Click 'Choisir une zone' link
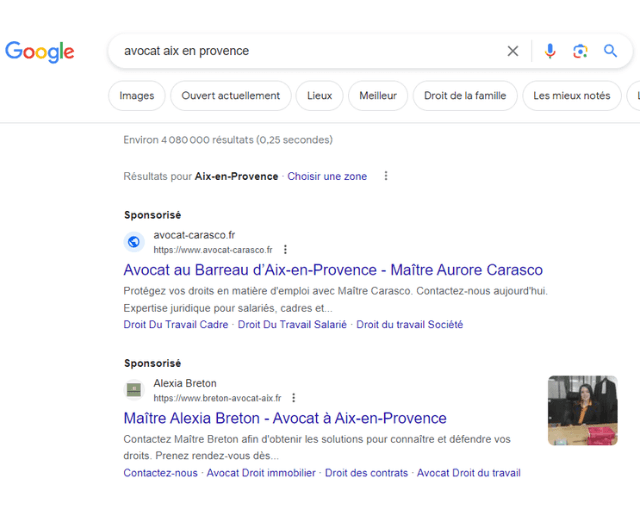This screenshot has height=525, width=640. tap(327, 176)
